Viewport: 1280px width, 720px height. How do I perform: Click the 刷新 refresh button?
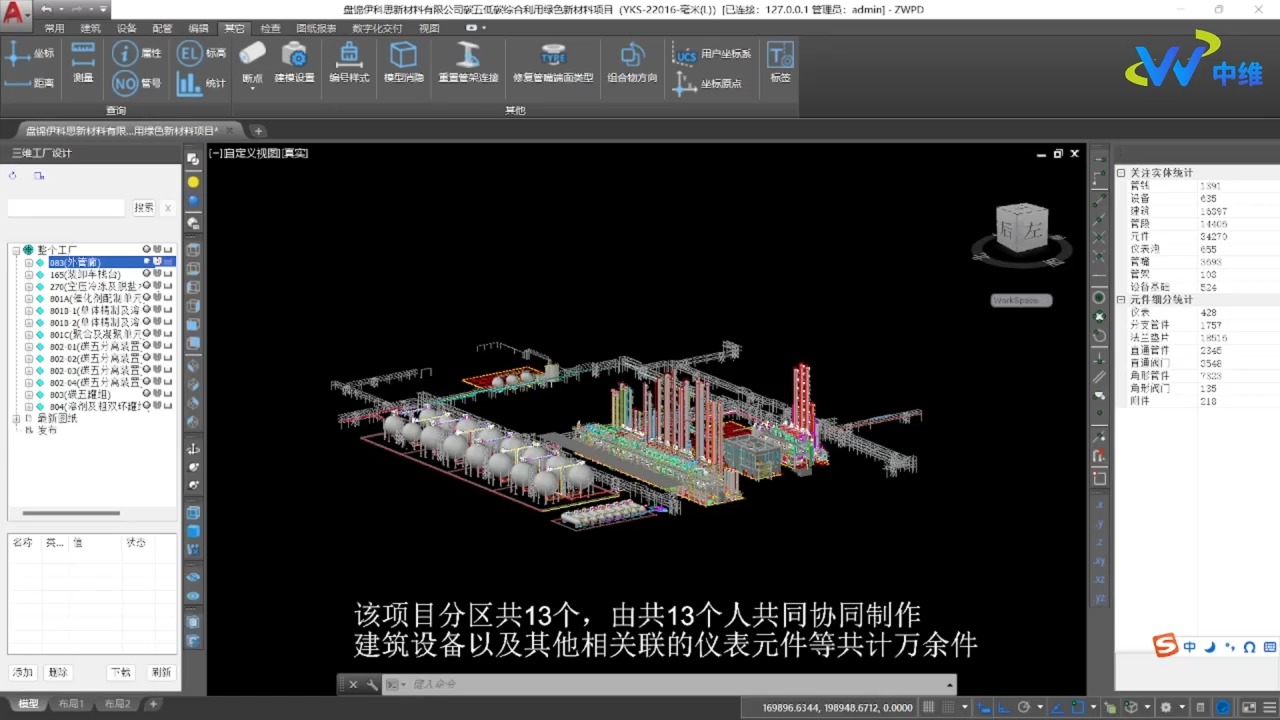click(x=161, y=672)
